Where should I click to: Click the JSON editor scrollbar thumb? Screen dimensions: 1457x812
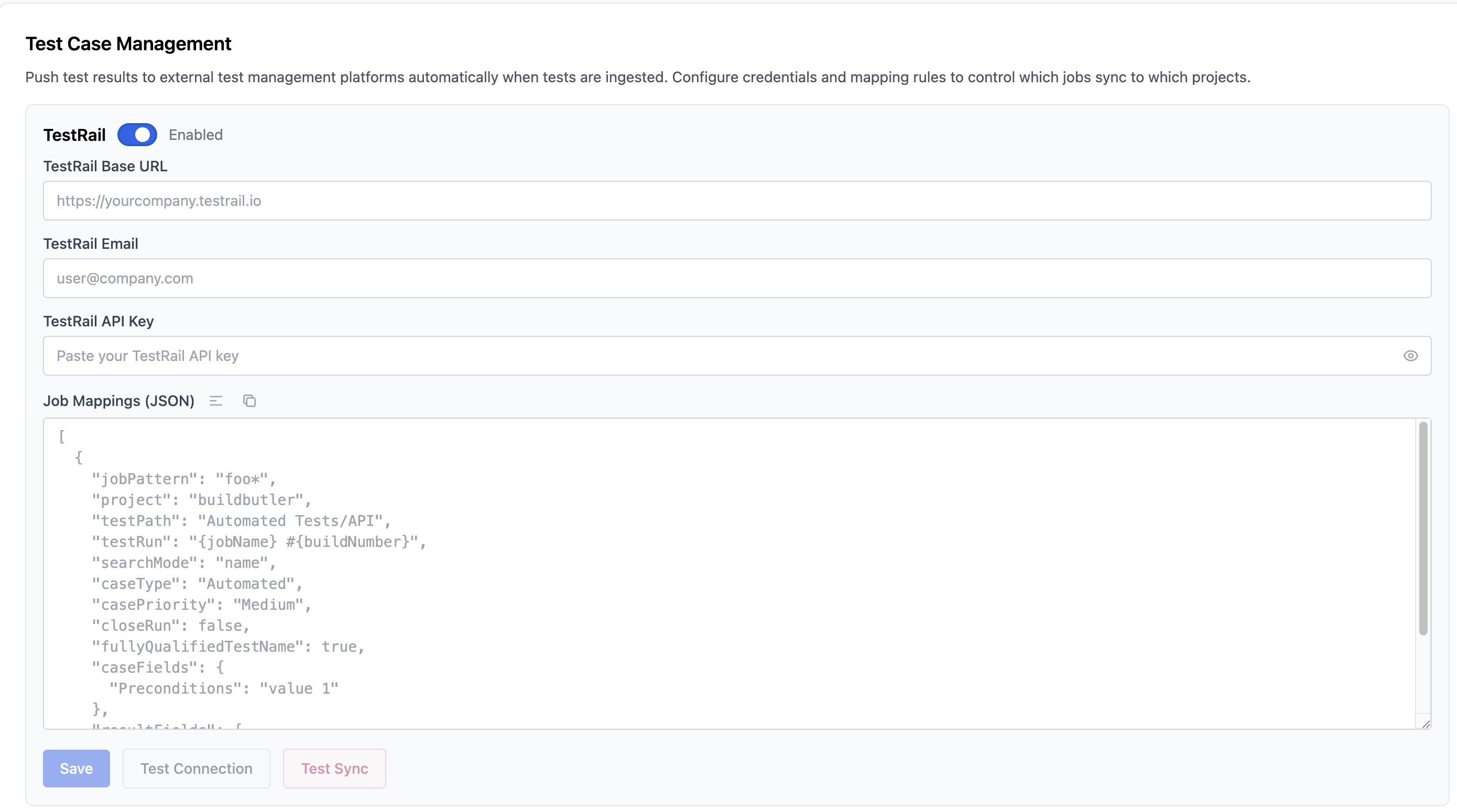tap(1423, 529)
